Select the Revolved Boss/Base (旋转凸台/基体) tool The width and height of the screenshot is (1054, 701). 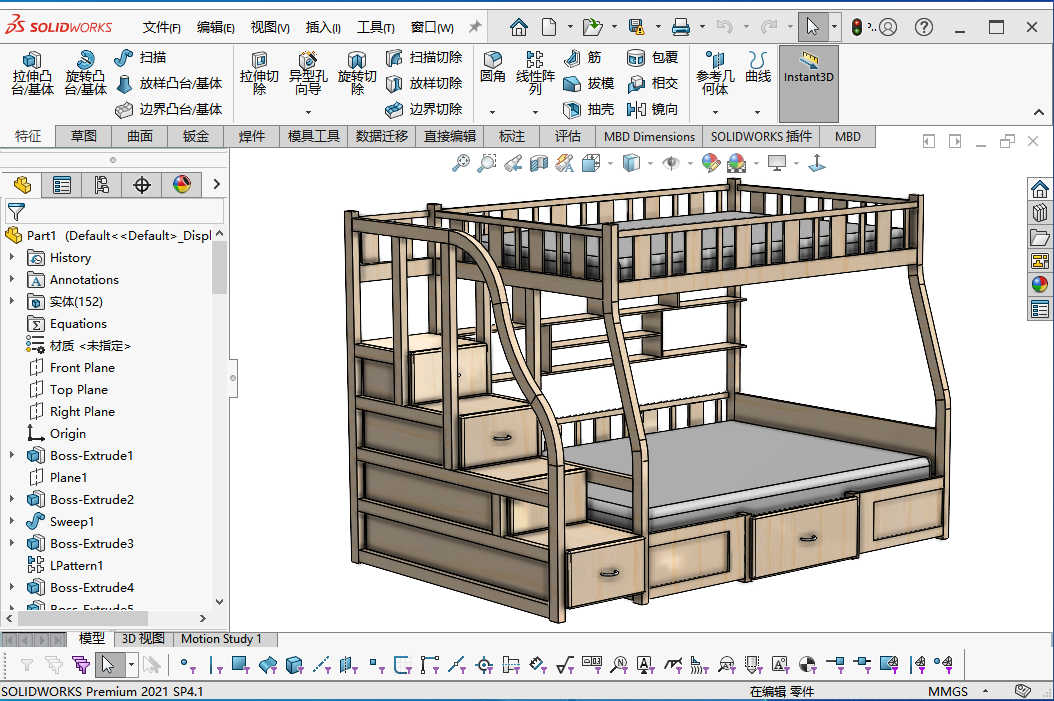coord(85,73)
